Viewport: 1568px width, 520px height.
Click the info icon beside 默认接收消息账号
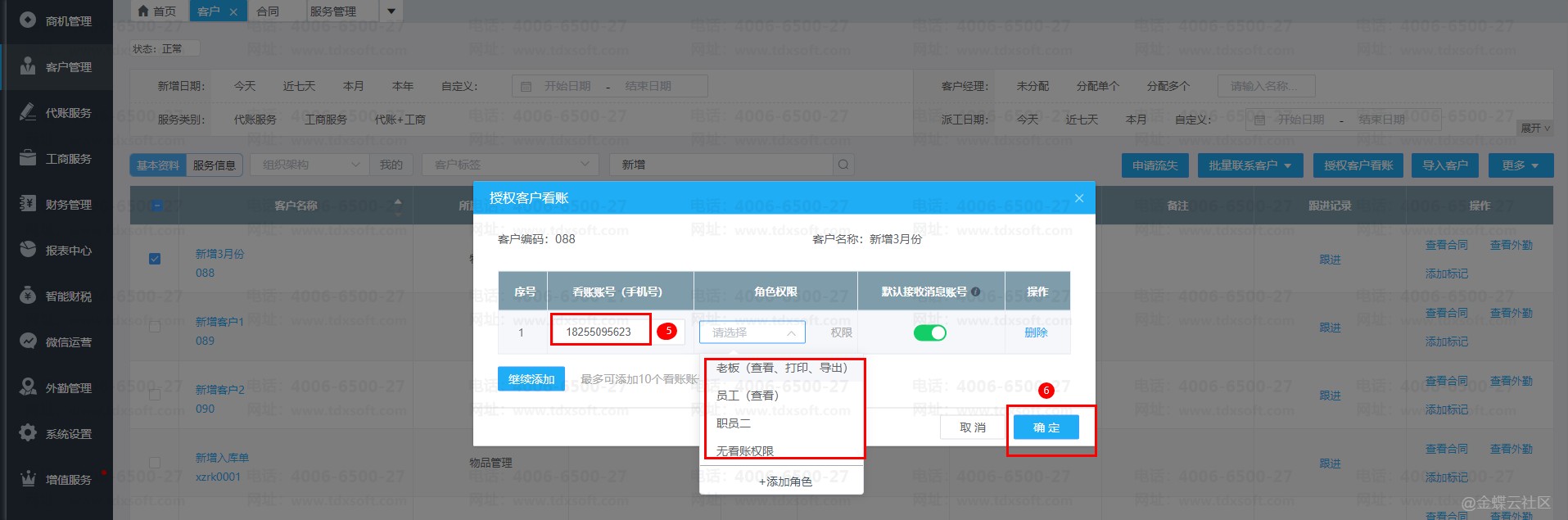tap(975, 292)
